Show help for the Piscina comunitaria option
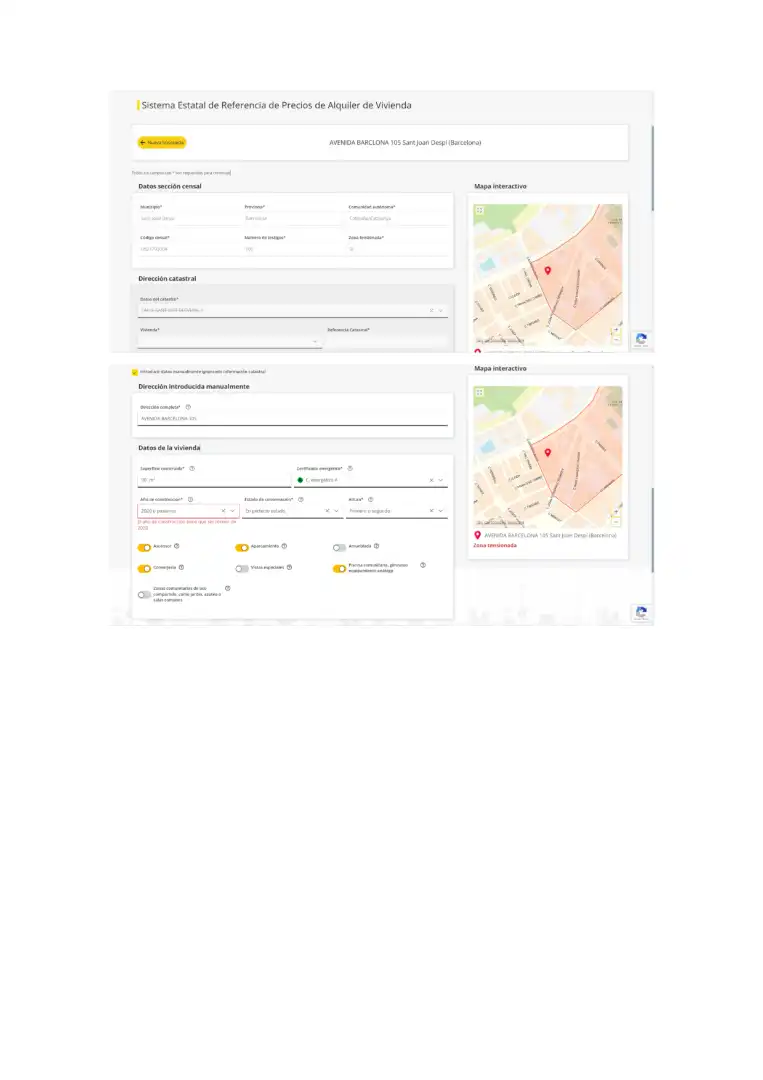The image size is (763, 1080). 423,565
